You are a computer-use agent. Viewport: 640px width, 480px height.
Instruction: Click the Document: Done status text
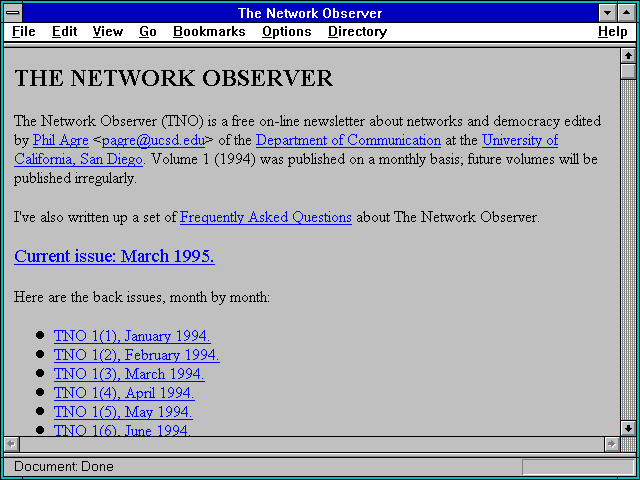pos(64,466)
